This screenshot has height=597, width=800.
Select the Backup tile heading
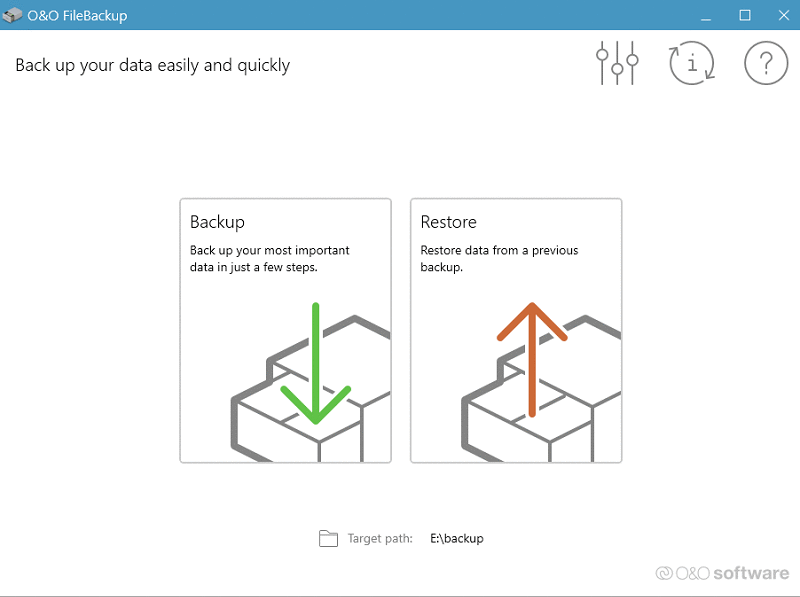(217, 222)
